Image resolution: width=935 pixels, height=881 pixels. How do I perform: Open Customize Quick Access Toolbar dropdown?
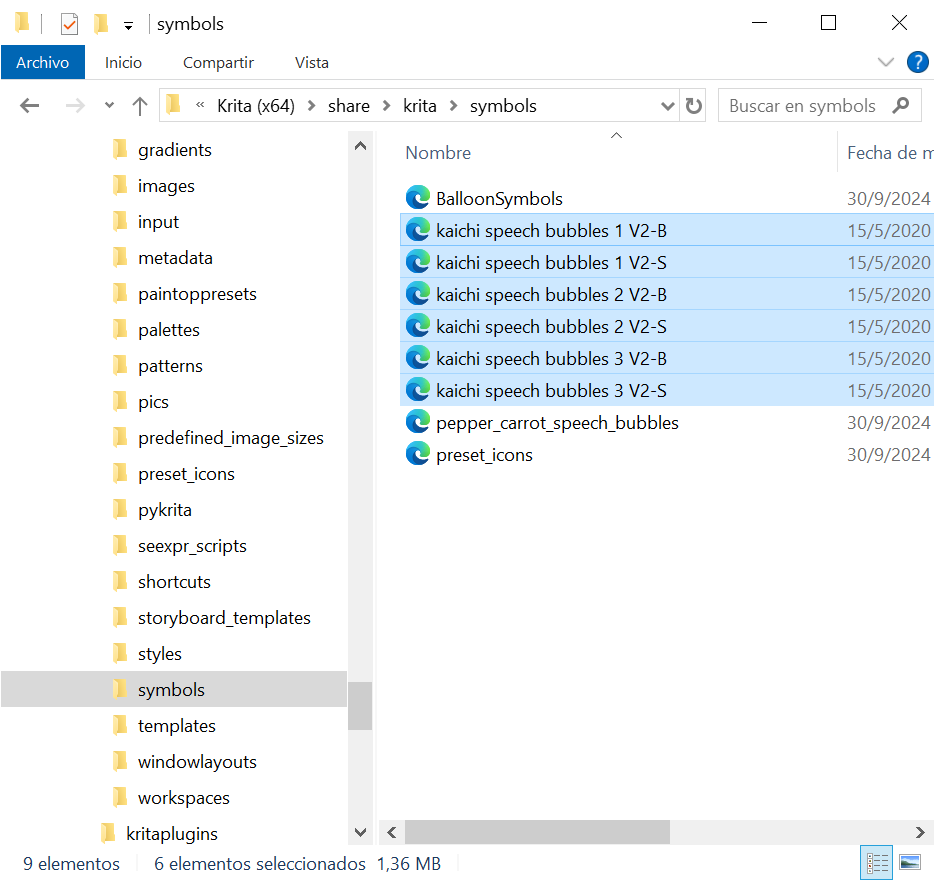point(128,25)
